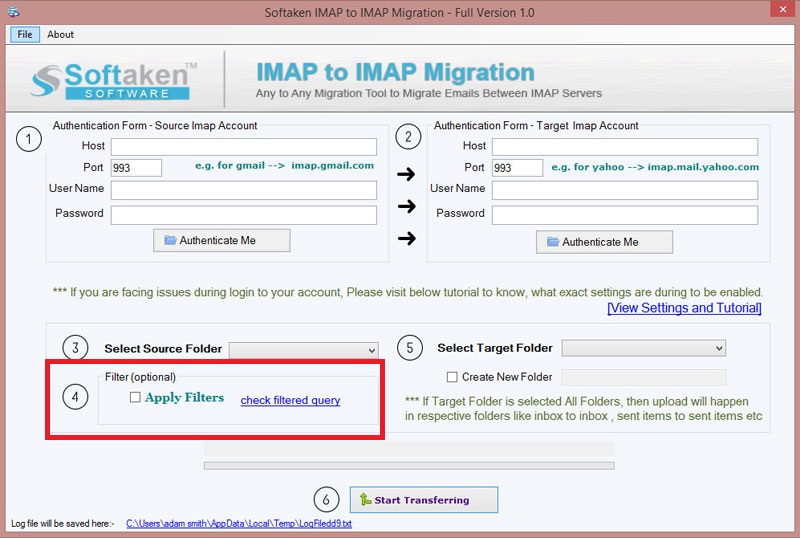Image resolution: width=800 pixels, height=538 pixels.
Task: Click the source Authenticate Me button
Action: click(x=221, y=240)
